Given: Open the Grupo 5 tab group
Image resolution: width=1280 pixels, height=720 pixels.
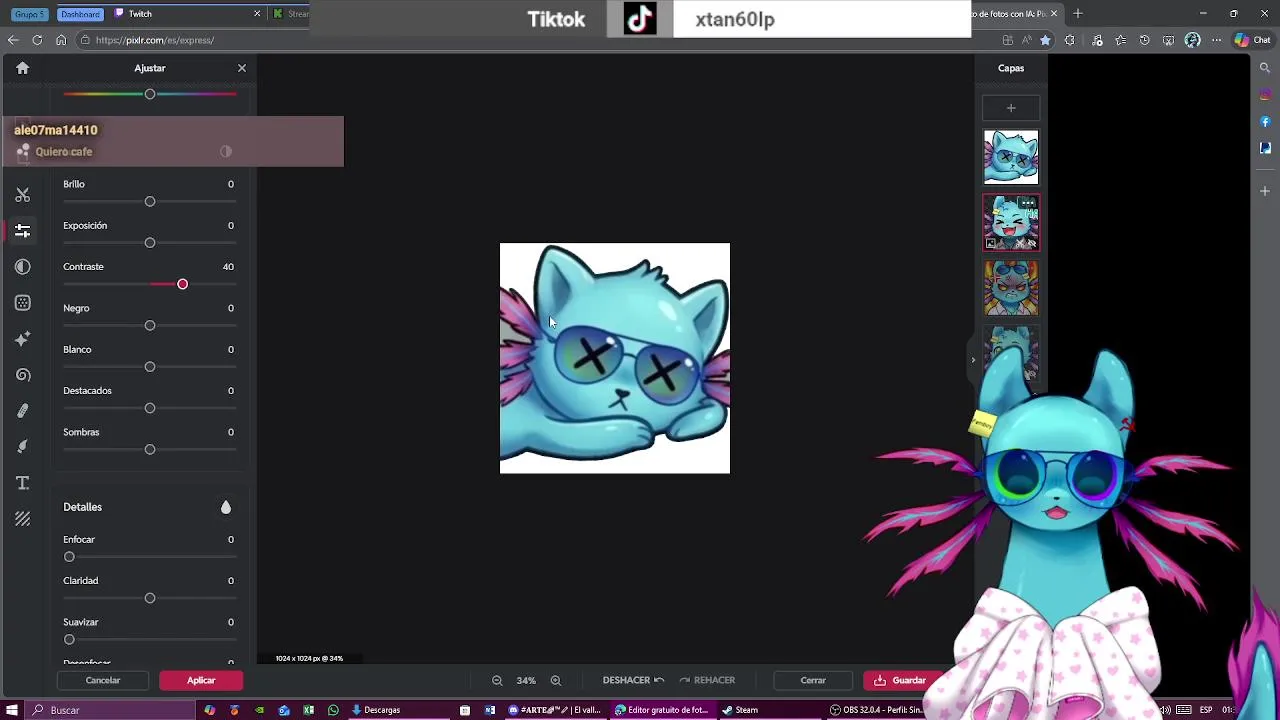Looking at the screenshot, I should coord(30,14).
